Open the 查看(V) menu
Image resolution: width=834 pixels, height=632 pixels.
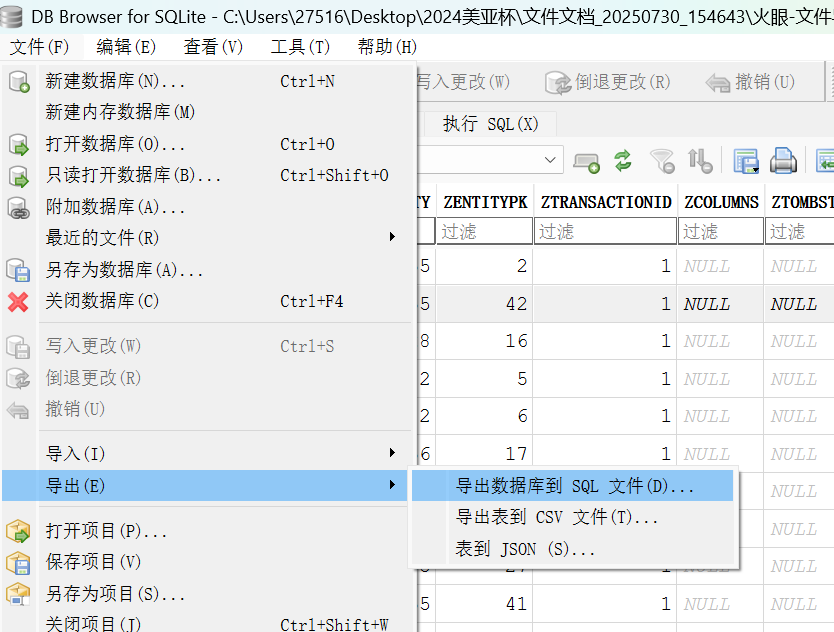[213, 47]
